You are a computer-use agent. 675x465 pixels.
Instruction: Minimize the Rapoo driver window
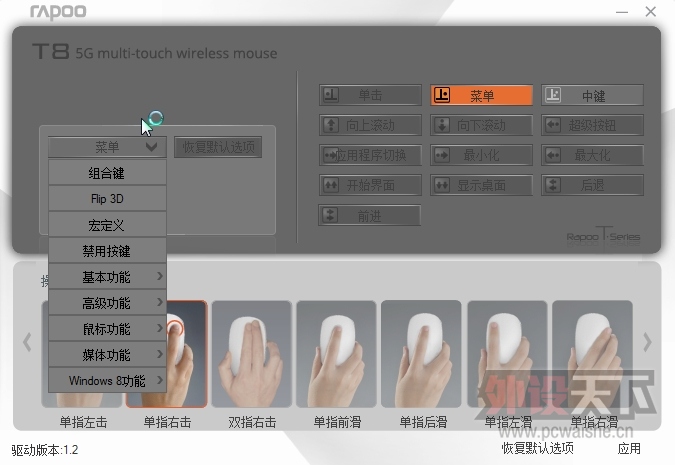[x=622, y=12]
